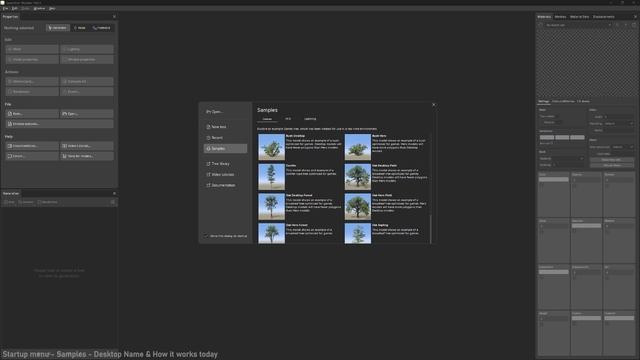Select the Oak Hero Forest sample thumbnail
The width and height of the screenshot is (640, 360).
271,233
